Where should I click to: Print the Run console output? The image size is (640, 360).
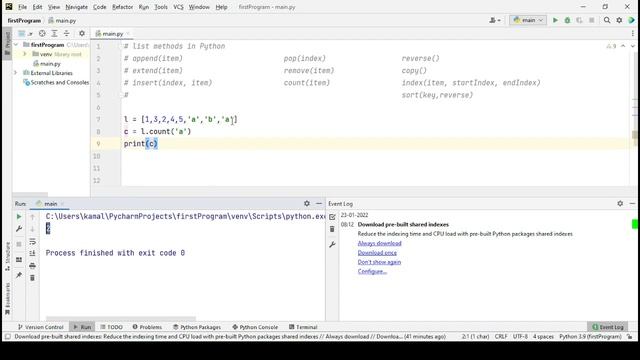33,266
